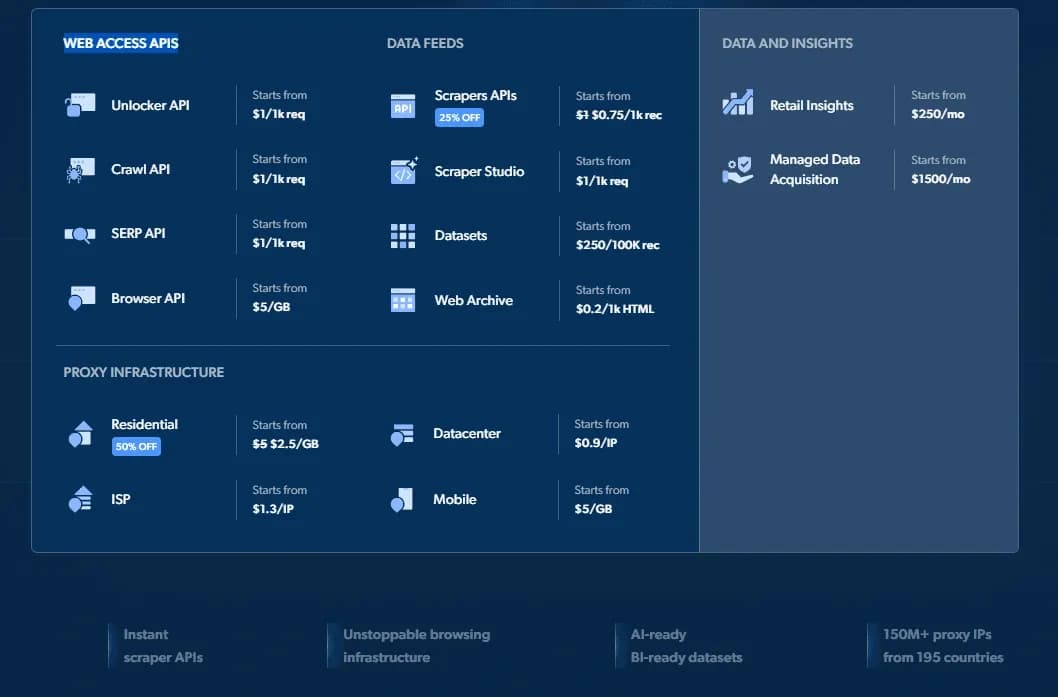Click the Browser API icon
Image resolution: width=1058 pixels, height=697 pixels.
coord(81,298)
